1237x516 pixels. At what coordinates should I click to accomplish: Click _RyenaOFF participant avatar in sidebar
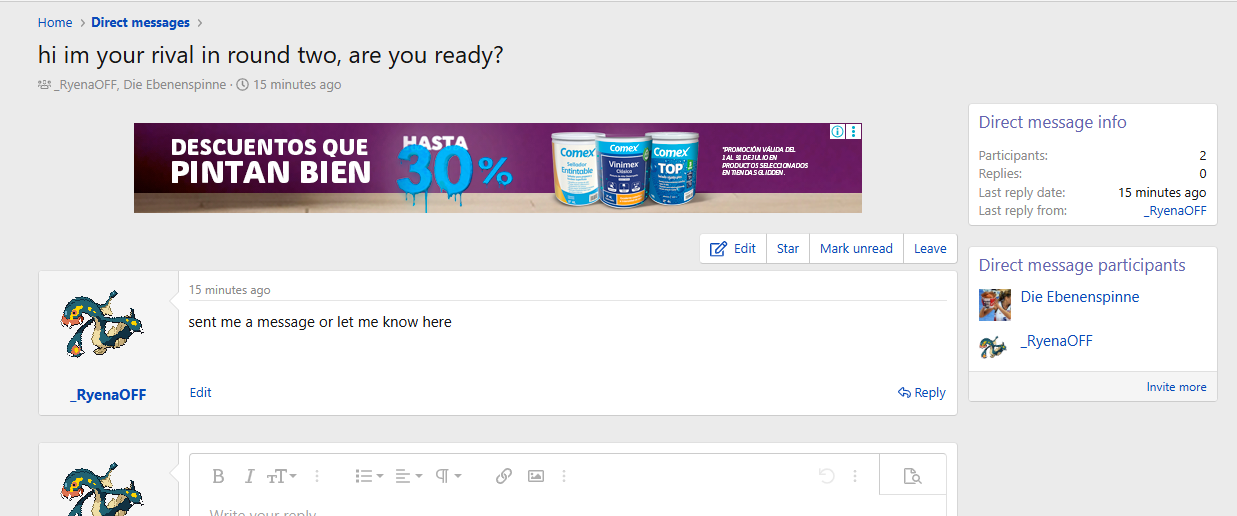click(994, 348)
